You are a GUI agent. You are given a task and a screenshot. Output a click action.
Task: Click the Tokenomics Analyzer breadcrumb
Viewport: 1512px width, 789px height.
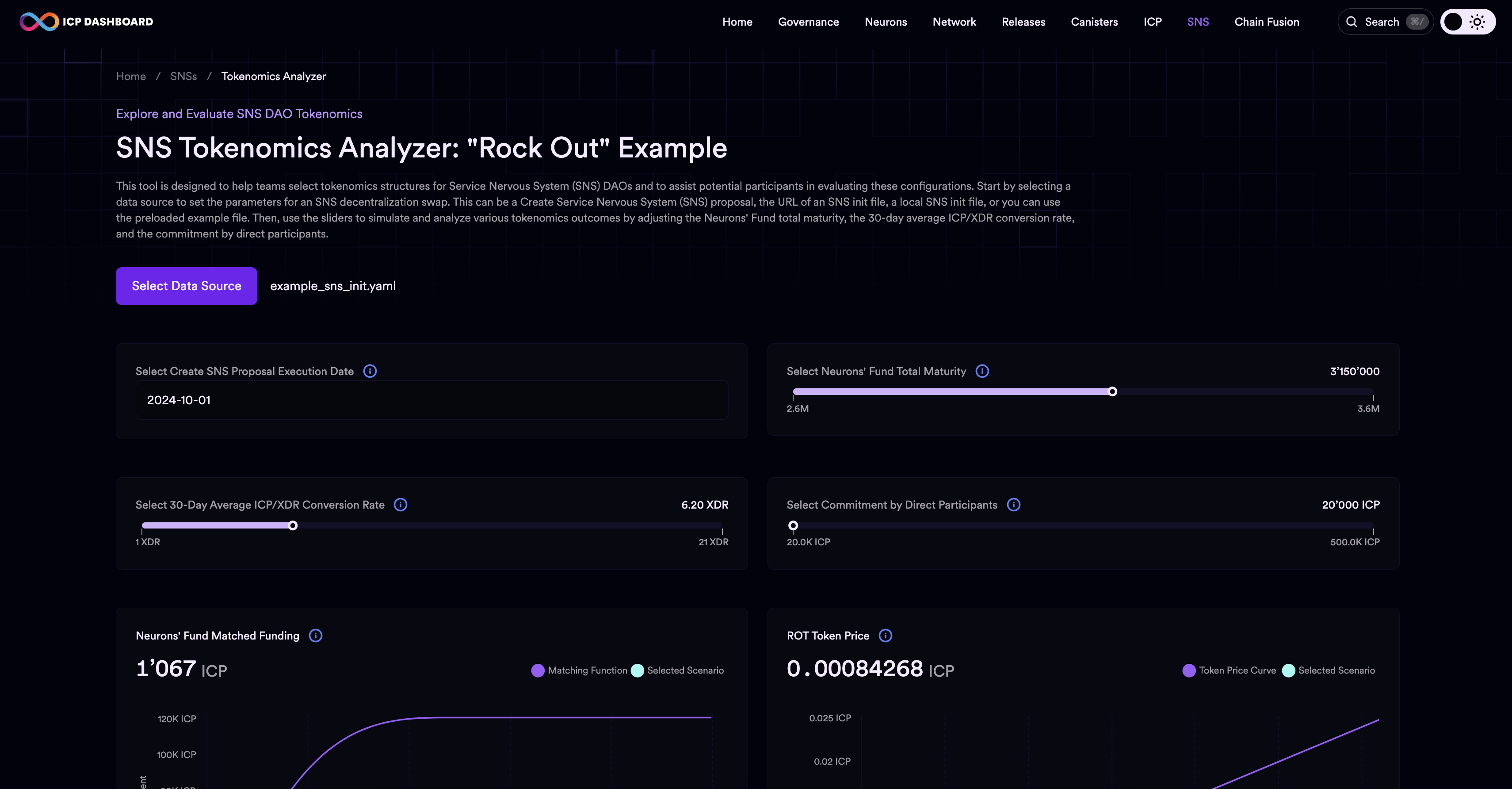point(274,77)
